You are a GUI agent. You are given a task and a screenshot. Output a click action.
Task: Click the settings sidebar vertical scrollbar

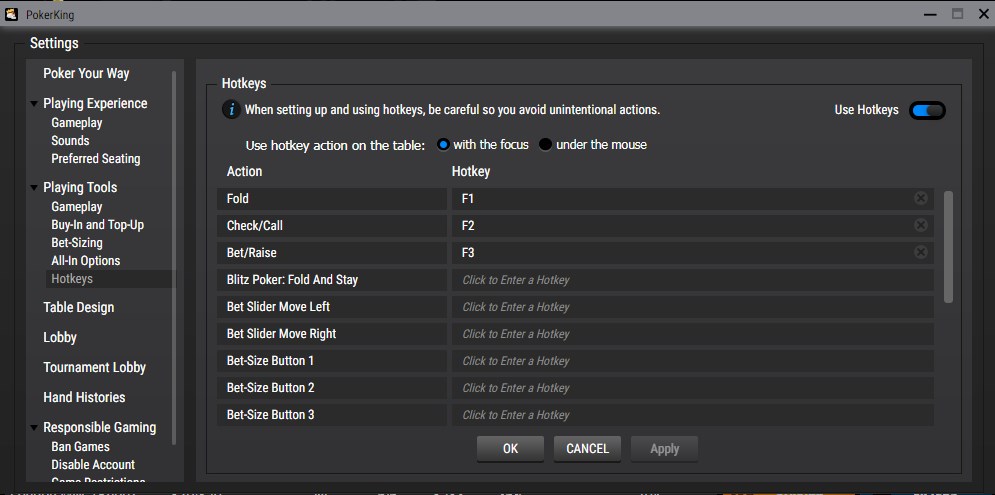(175, 257)
